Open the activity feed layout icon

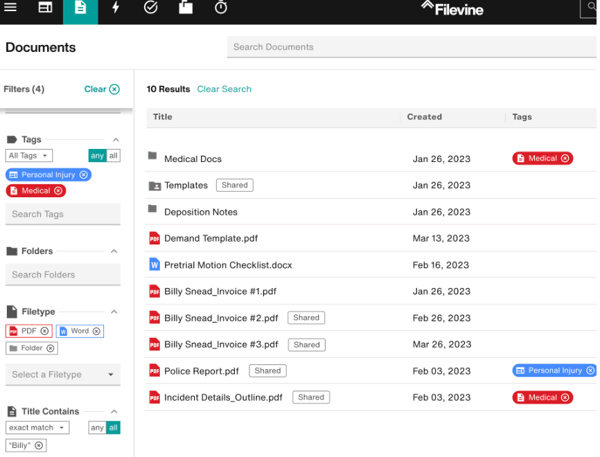click(x=45, y=7)
